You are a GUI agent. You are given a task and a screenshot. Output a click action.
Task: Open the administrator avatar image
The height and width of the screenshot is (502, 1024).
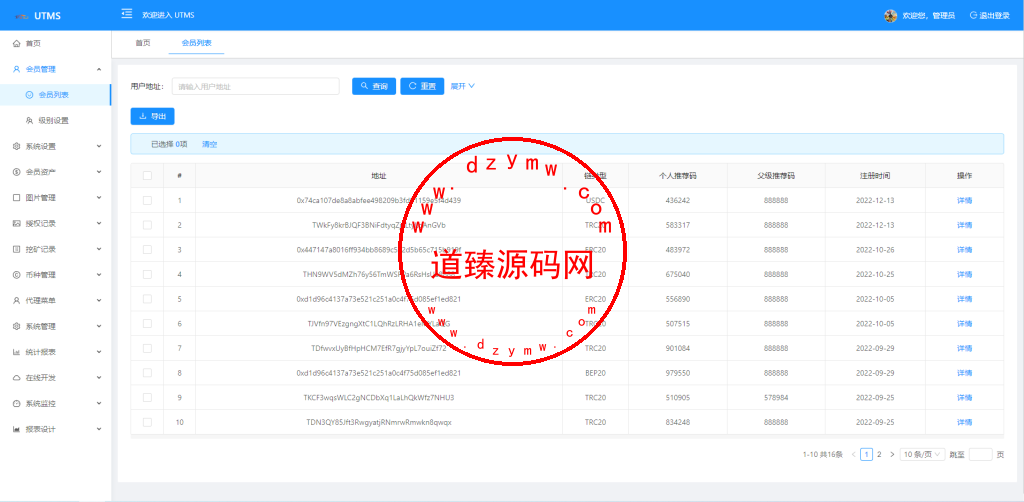click(890, 16)
